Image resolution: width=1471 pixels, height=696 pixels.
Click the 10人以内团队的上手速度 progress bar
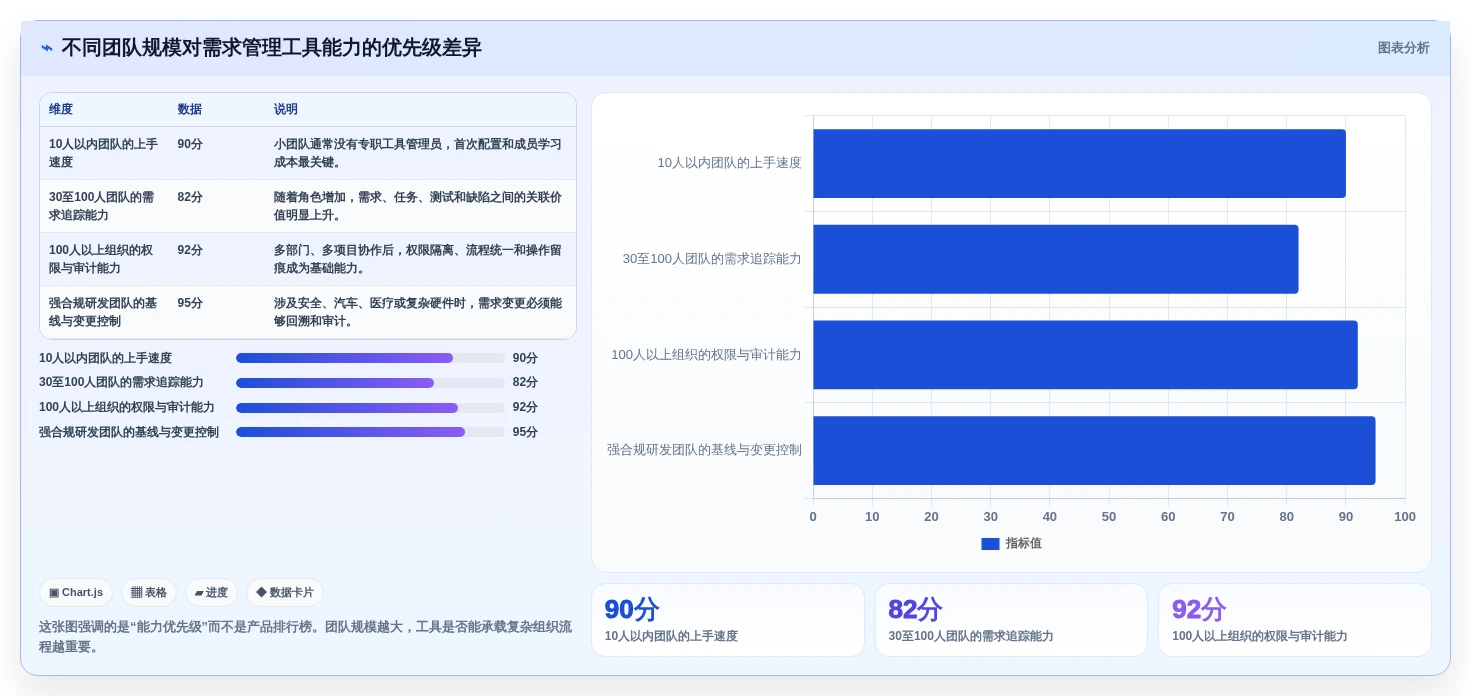(370, 358)
